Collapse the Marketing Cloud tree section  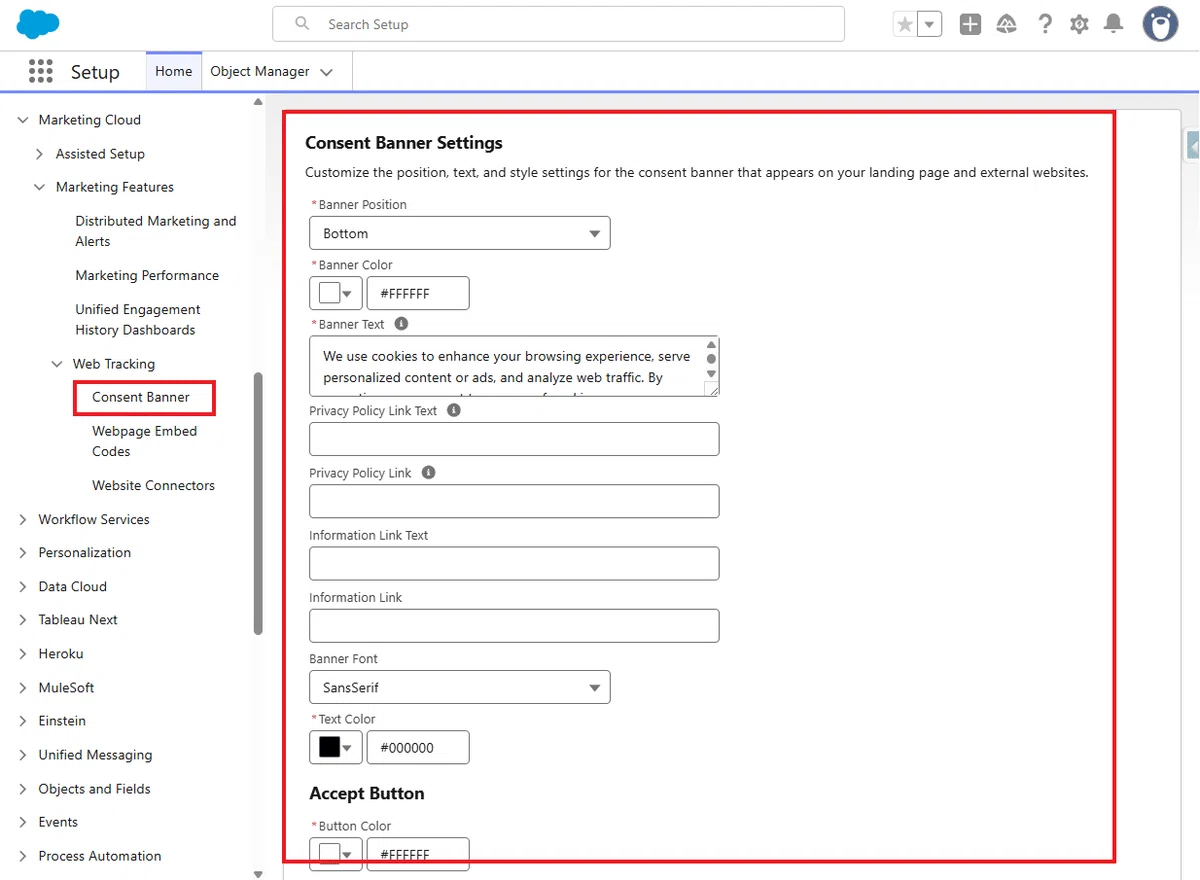(x=23, y=120)
